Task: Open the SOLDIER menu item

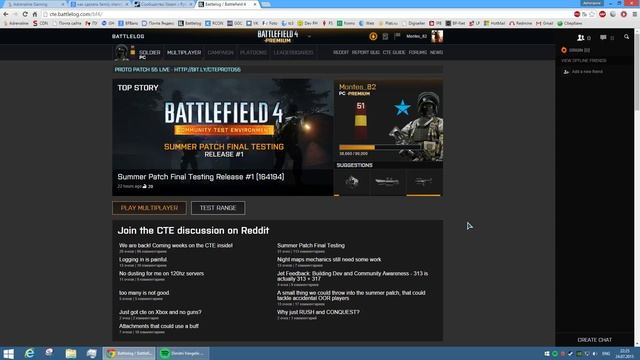Action: click(150, 53)
